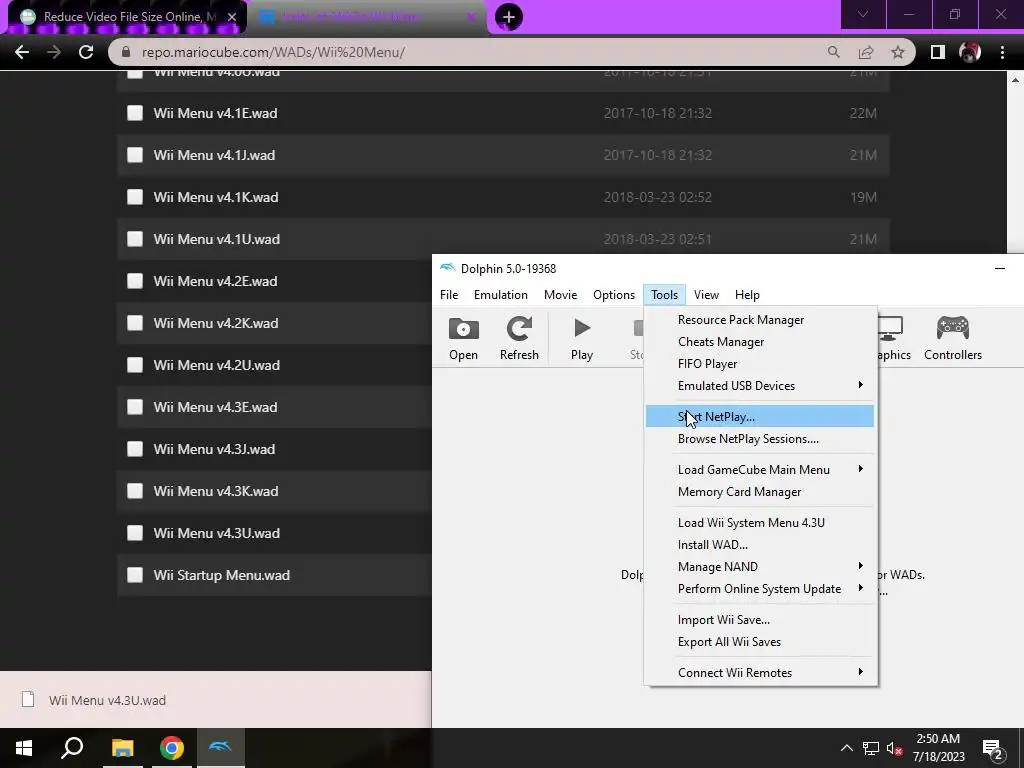Open the View menu in Dolphin
The image size is (1024, 768).
tap(706, 295)
